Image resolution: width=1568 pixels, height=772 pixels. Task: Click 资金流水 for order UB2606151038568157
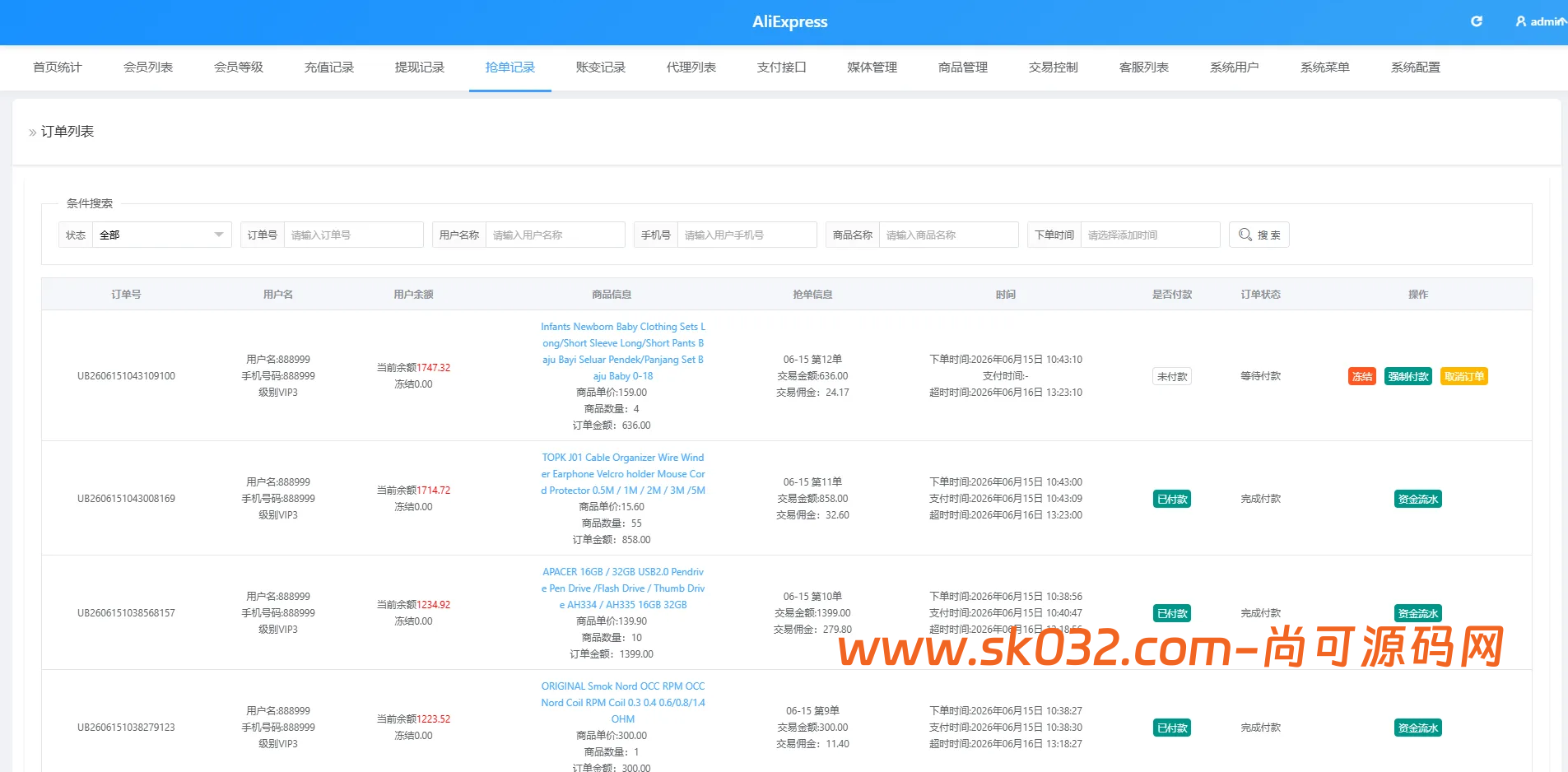point(1418,613)
